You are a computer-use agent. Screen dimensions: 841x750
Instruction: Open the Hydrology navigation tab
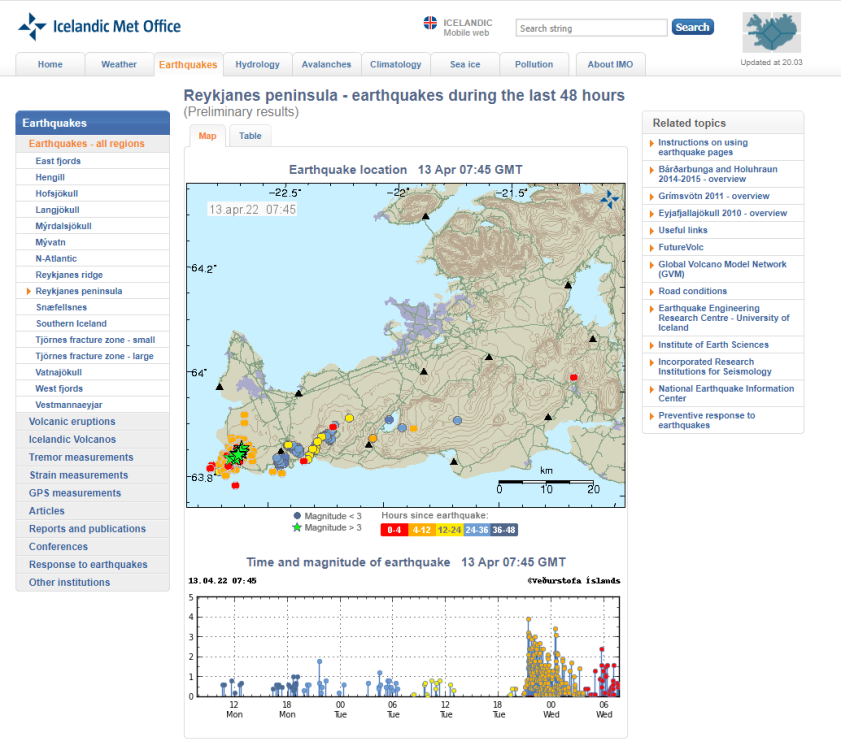[x=257, y=65]
